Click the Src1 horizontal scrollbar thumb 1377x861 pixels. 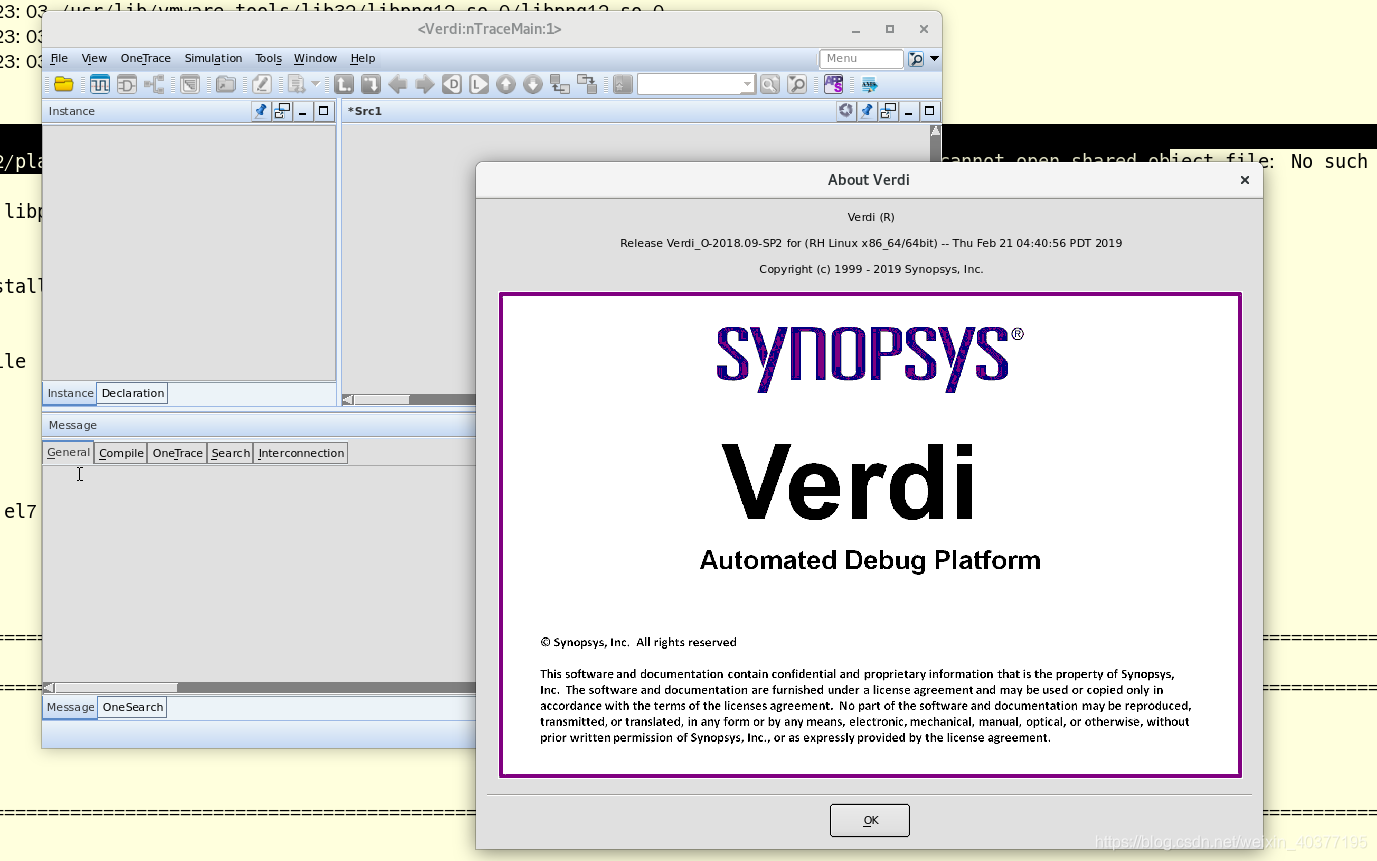[381, 400]
